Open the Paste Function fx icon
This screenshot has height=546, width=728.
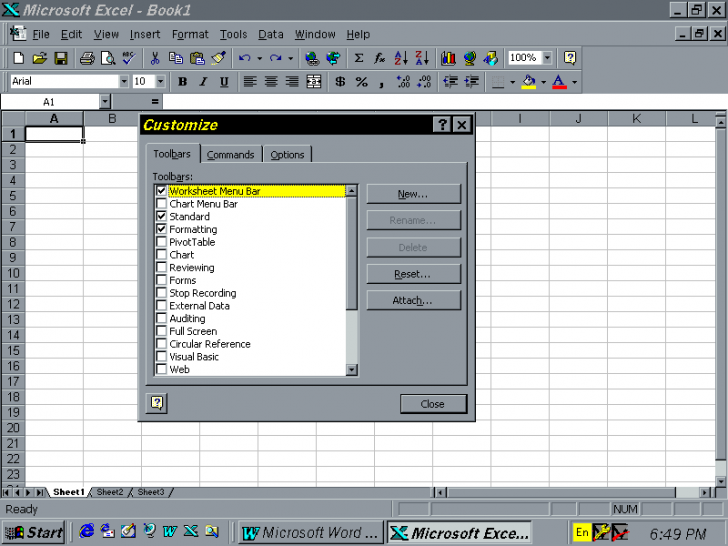click(x=380, y=58)
